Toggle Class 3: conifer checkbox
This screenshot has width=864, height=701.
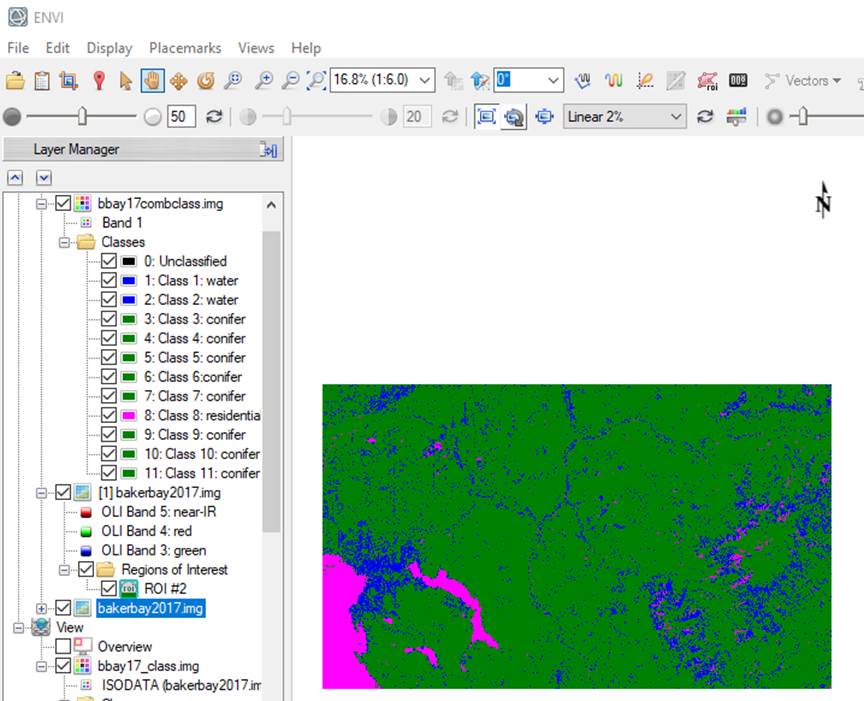(x=109, y=319)
